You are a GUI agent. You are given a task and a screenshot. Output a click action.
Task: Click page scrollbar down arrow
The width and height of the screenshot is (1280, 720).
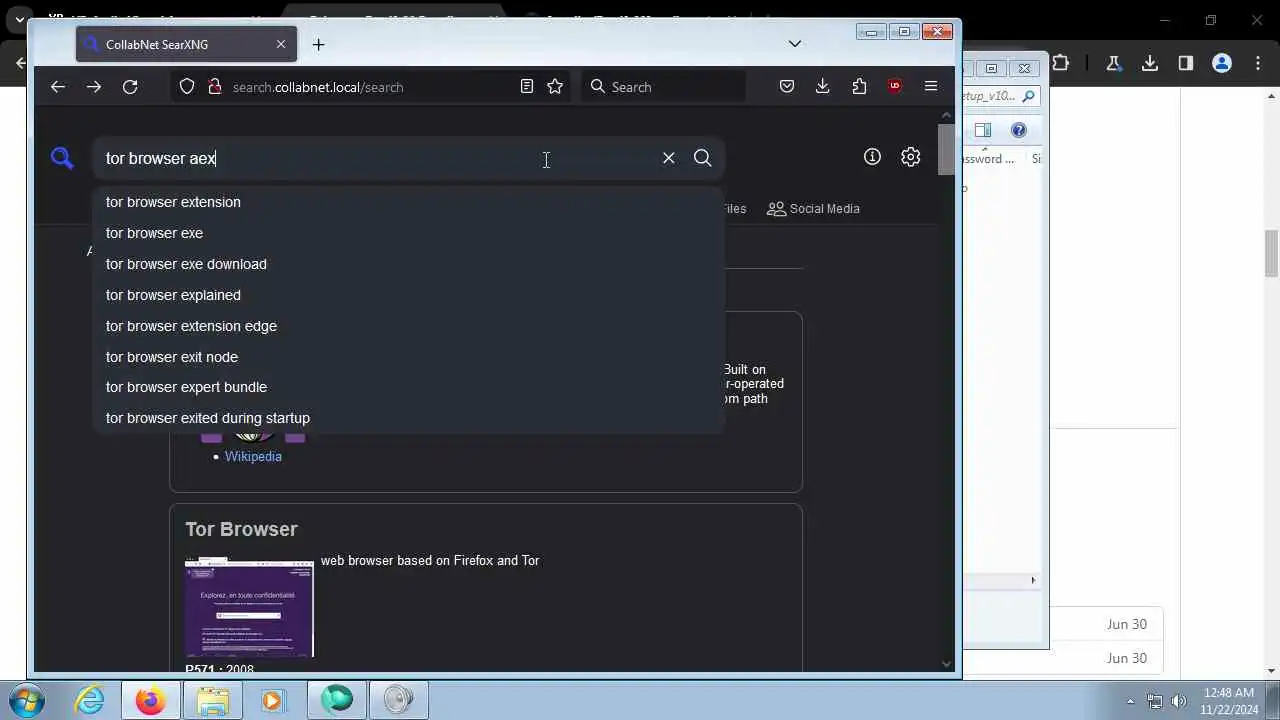(x=946, y=664)
